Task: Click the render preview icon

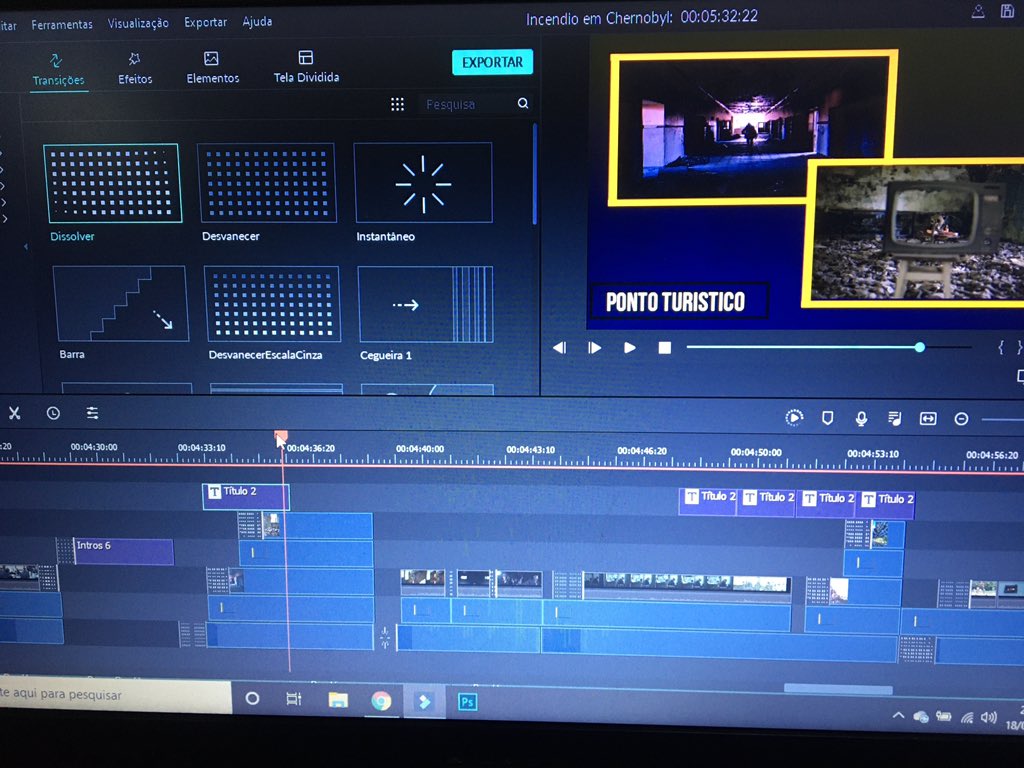Action: [794, 418]
